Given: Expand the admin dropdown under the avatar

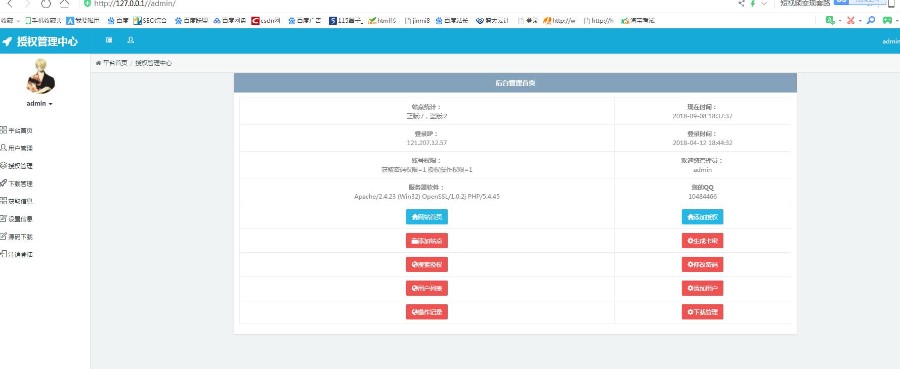Looking at the screenshot, I should pyautogui.click(x=40, y=104).
